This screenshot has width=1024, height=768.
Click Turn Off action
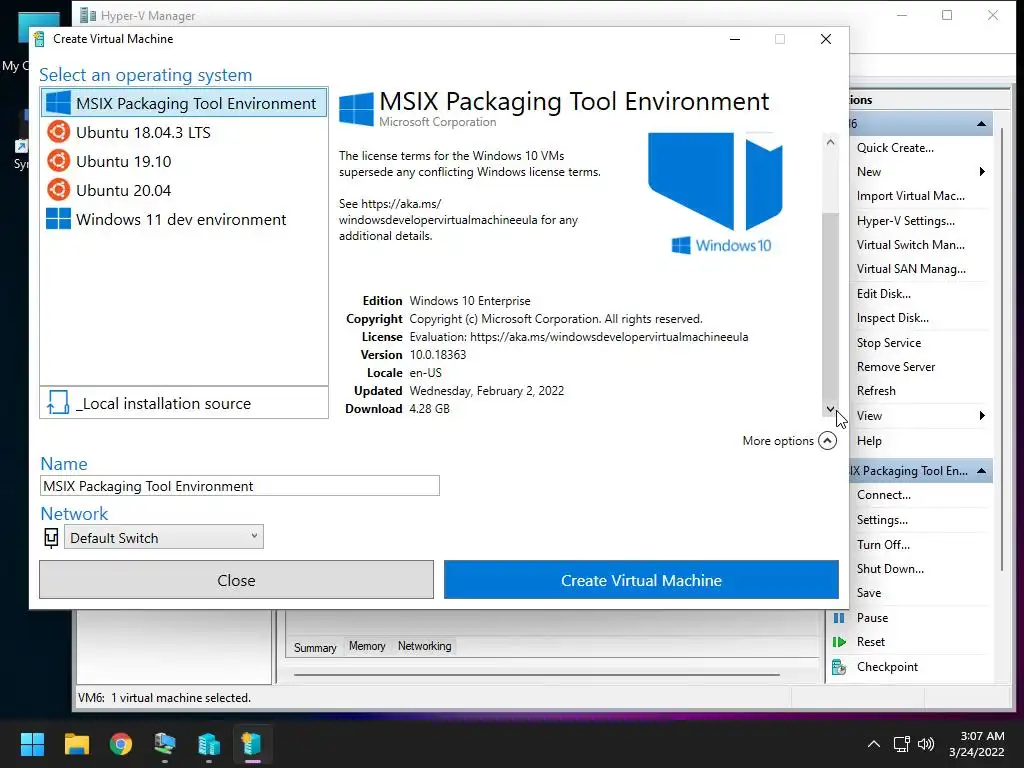coord(883,545)
